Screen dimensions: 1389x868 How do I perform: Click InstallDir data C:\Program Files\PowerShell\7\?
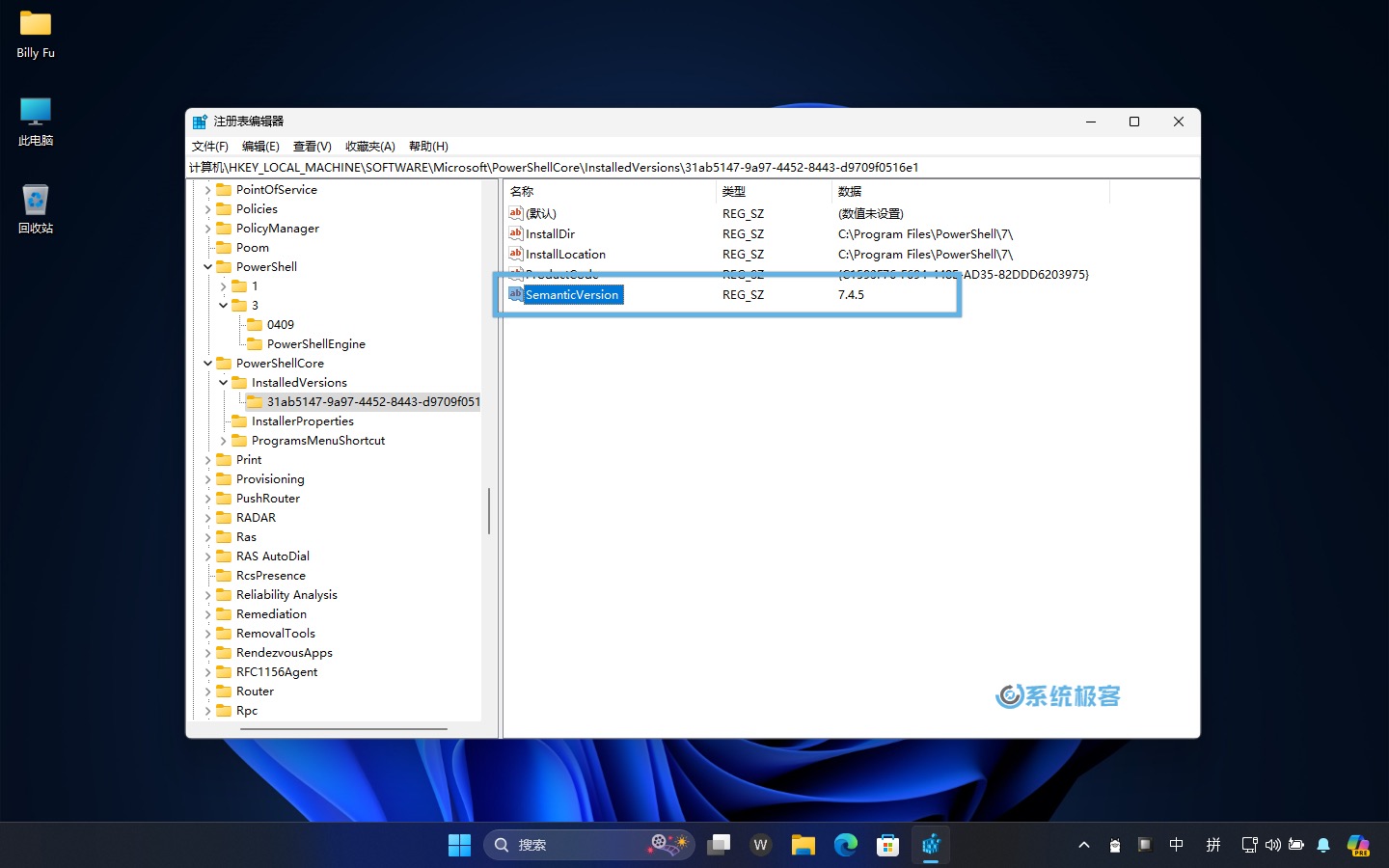(x=925, y=233)
